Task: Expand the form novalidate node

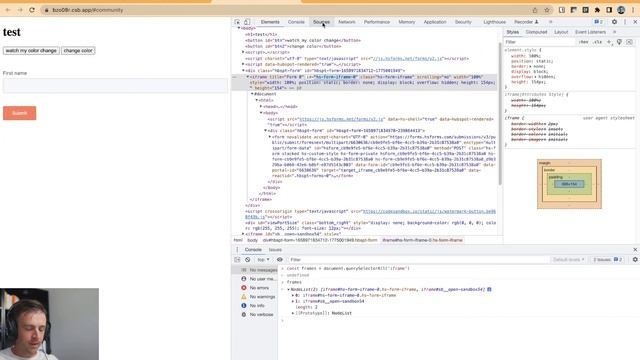Action: point(269,137)
